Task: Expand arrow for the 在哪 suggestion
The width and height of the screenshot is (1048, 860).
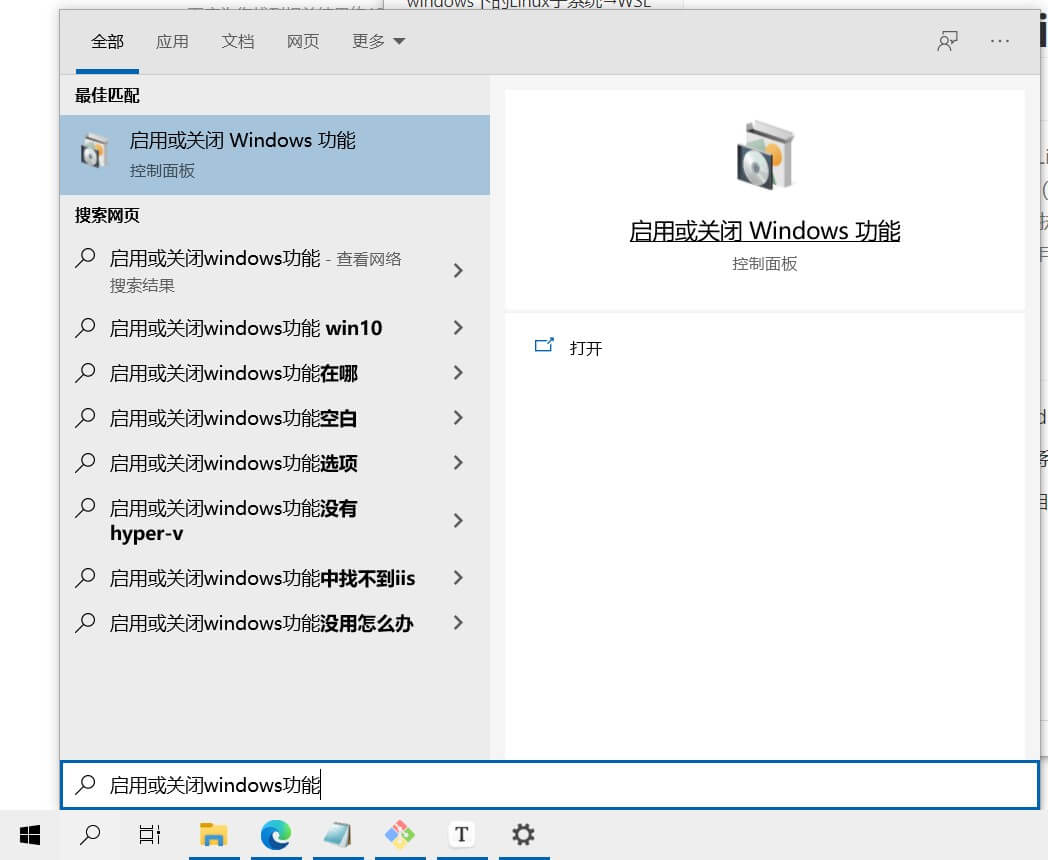Action: point(458,372)
